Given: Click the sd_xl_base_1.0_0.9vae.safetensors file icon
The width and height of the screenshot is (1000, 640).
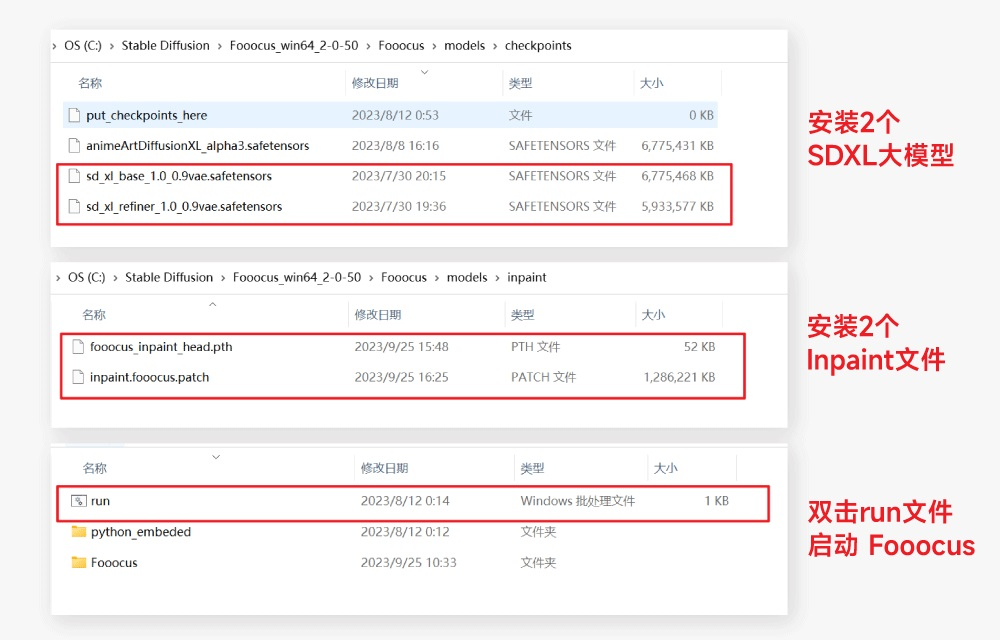Looking at the screenshot, I should point(74,176).
